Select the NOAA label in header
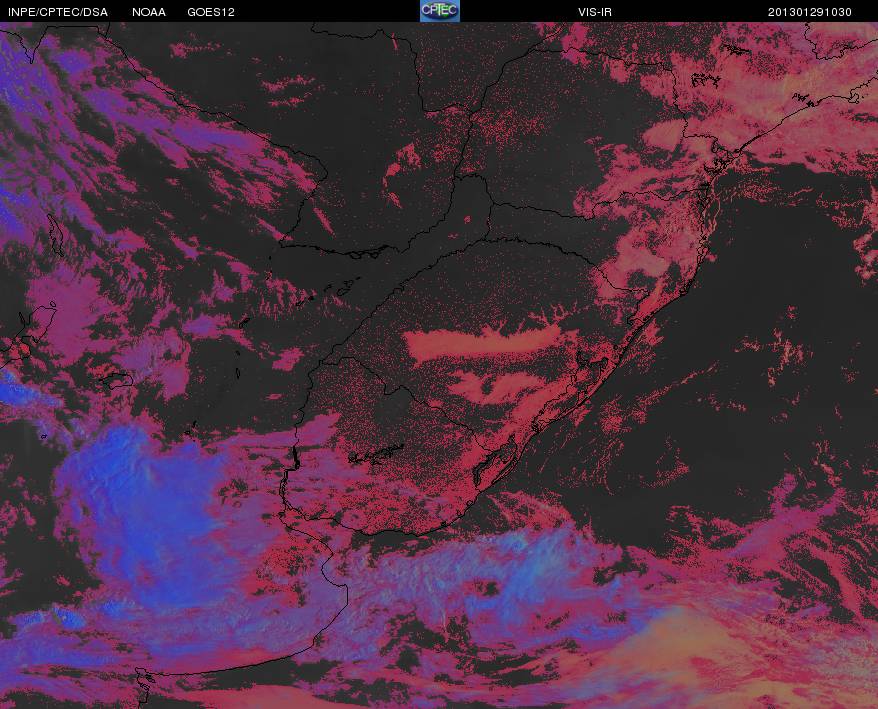 (x=149, y=12)
